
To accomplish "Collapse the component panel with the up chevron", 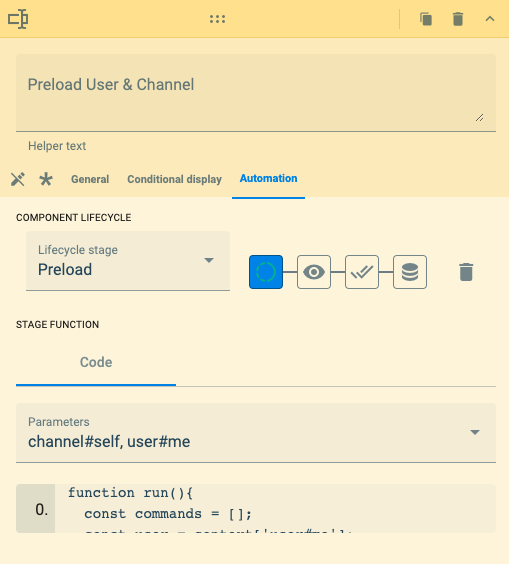I will click(x=490, y=19).
